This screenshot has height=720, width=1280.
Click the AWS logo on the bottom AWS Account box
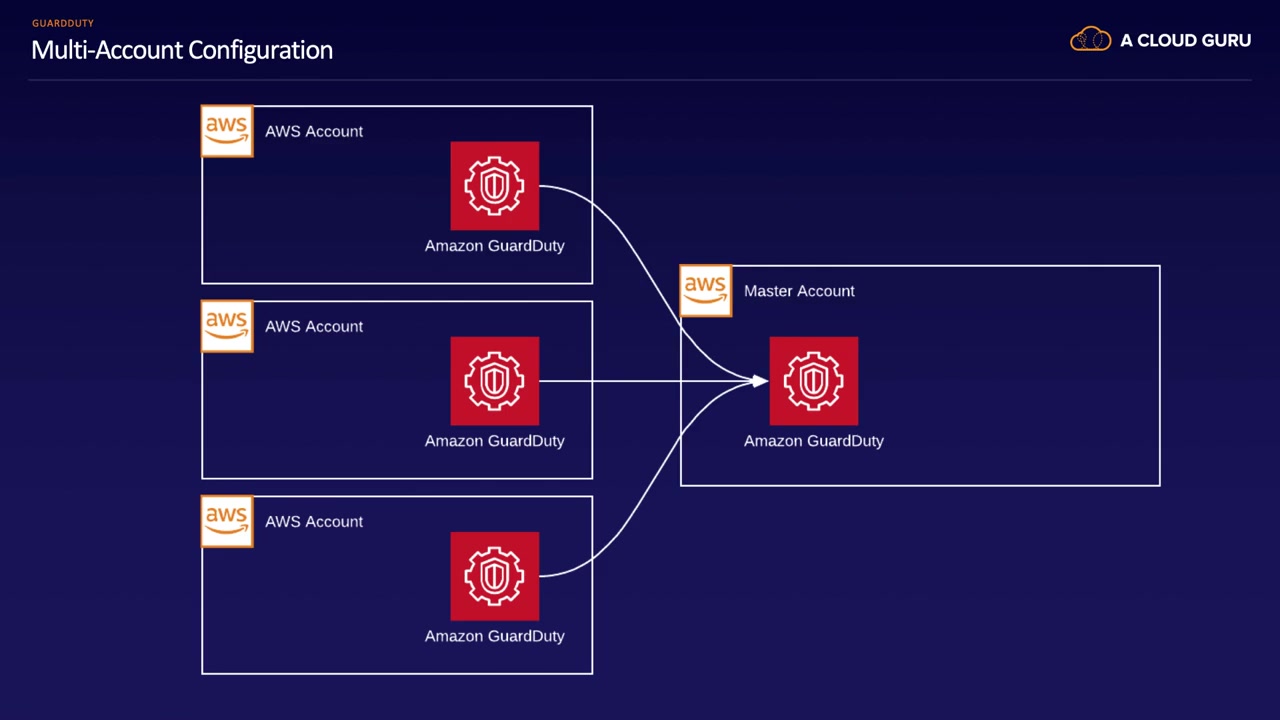click(227, 521)
